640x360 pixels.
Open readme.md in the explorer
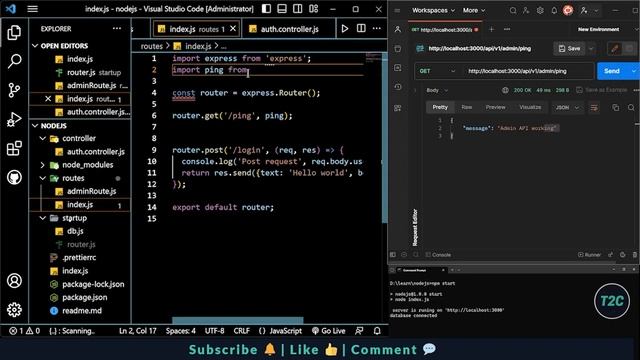(x=82, y=311)
